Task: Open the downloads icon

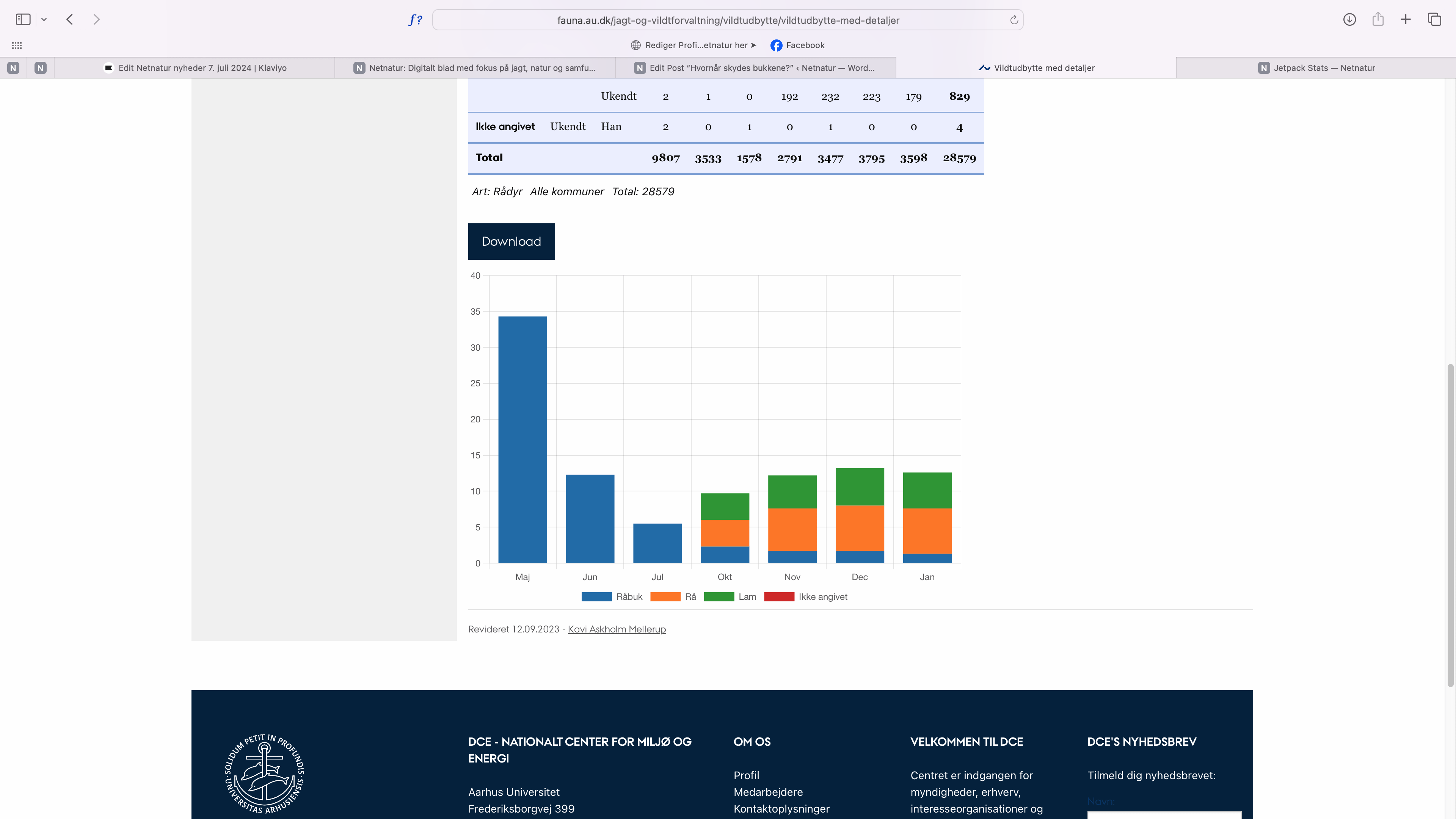Action: tap(1350, 20)
